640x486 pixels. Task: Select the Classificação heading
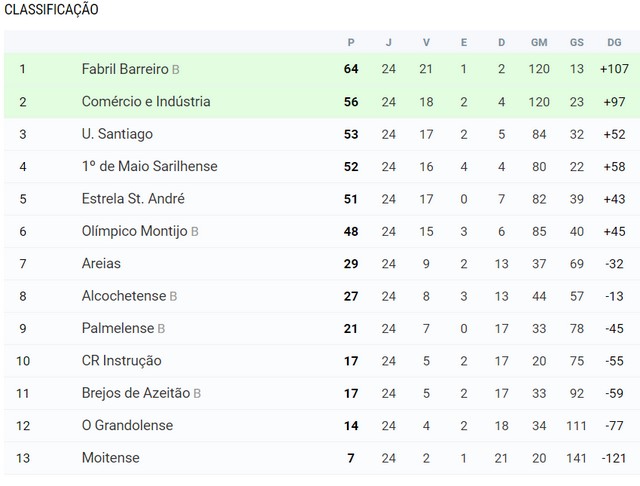51,9
